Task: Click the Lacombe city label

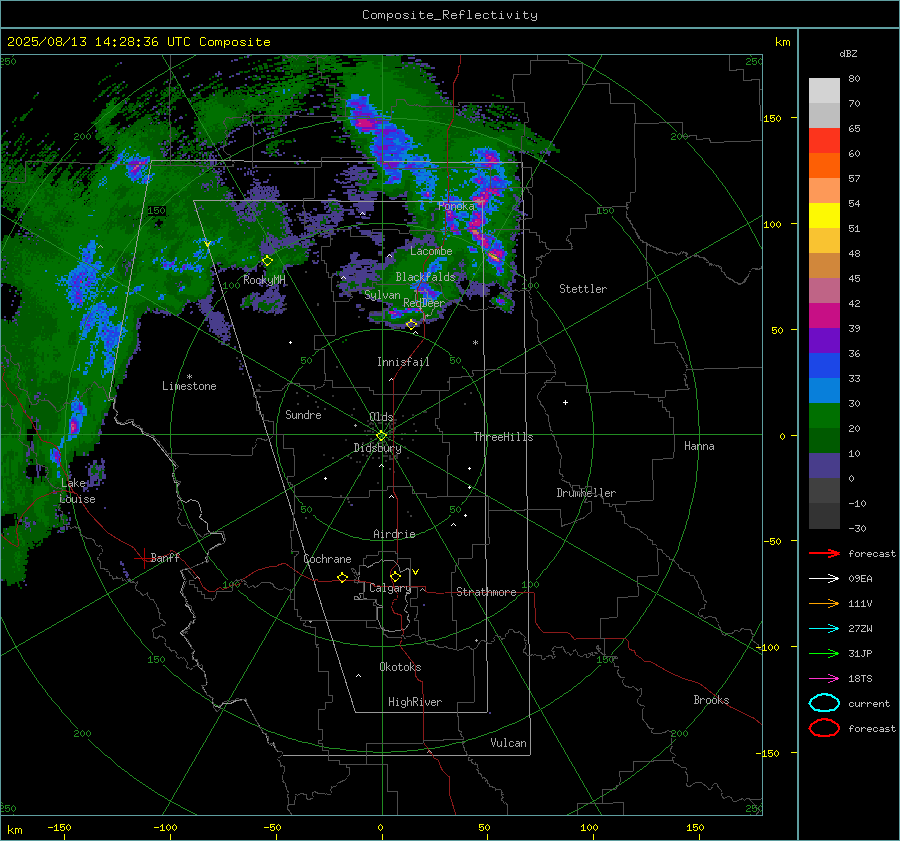Action: point(431,251)
